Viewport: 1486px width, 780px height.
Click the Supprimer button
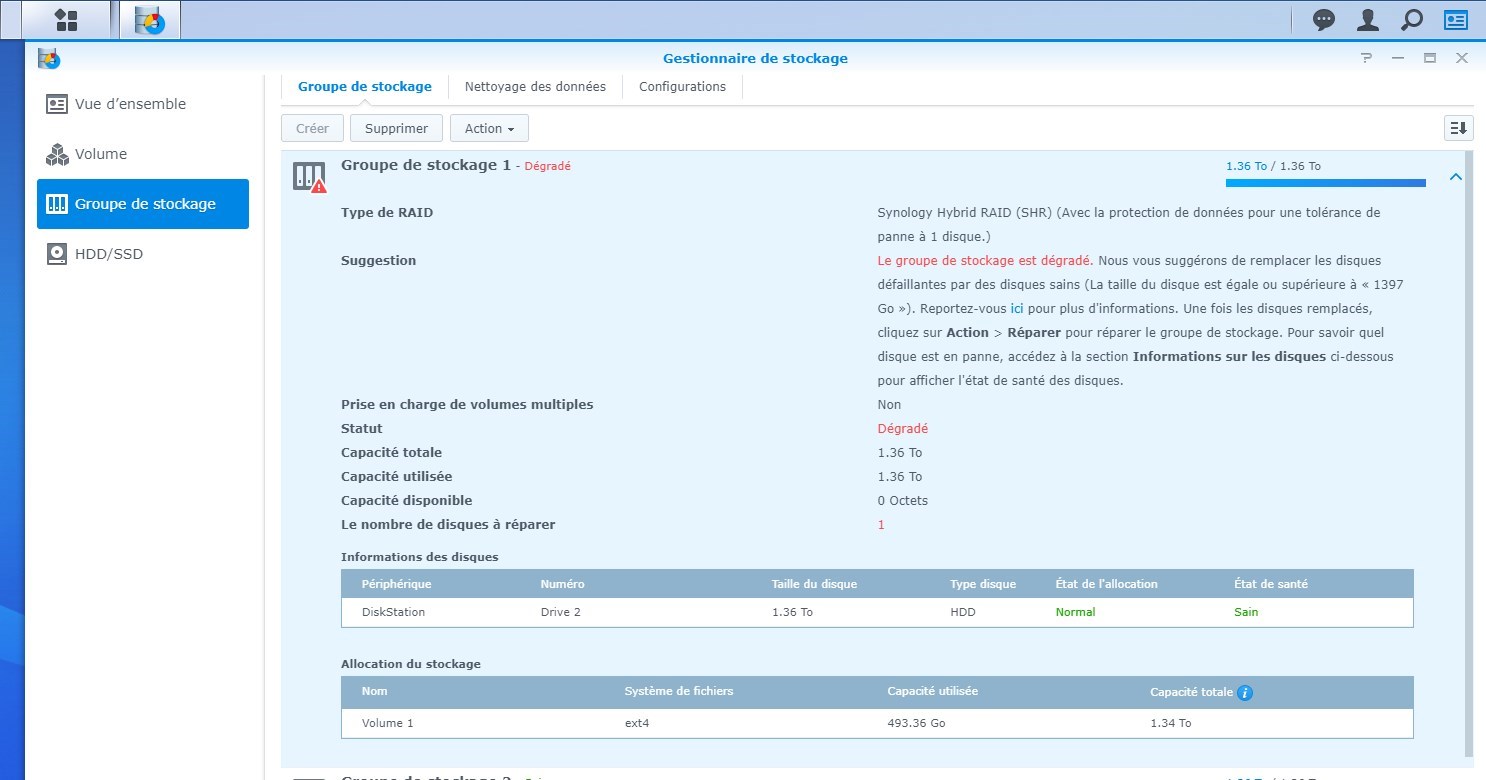396,128
